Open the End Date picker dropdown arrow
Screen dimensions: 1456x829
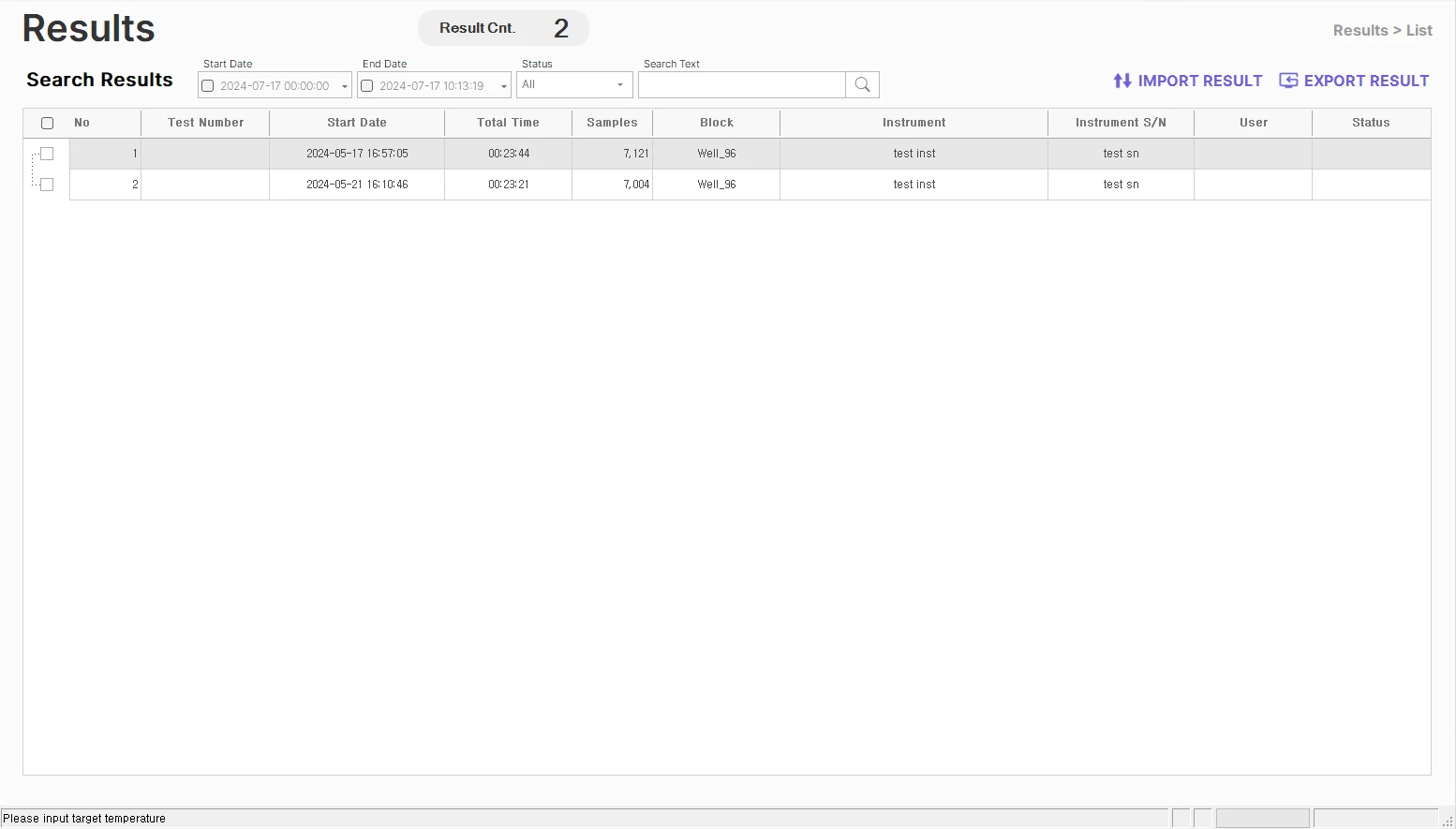click(503, 86)
